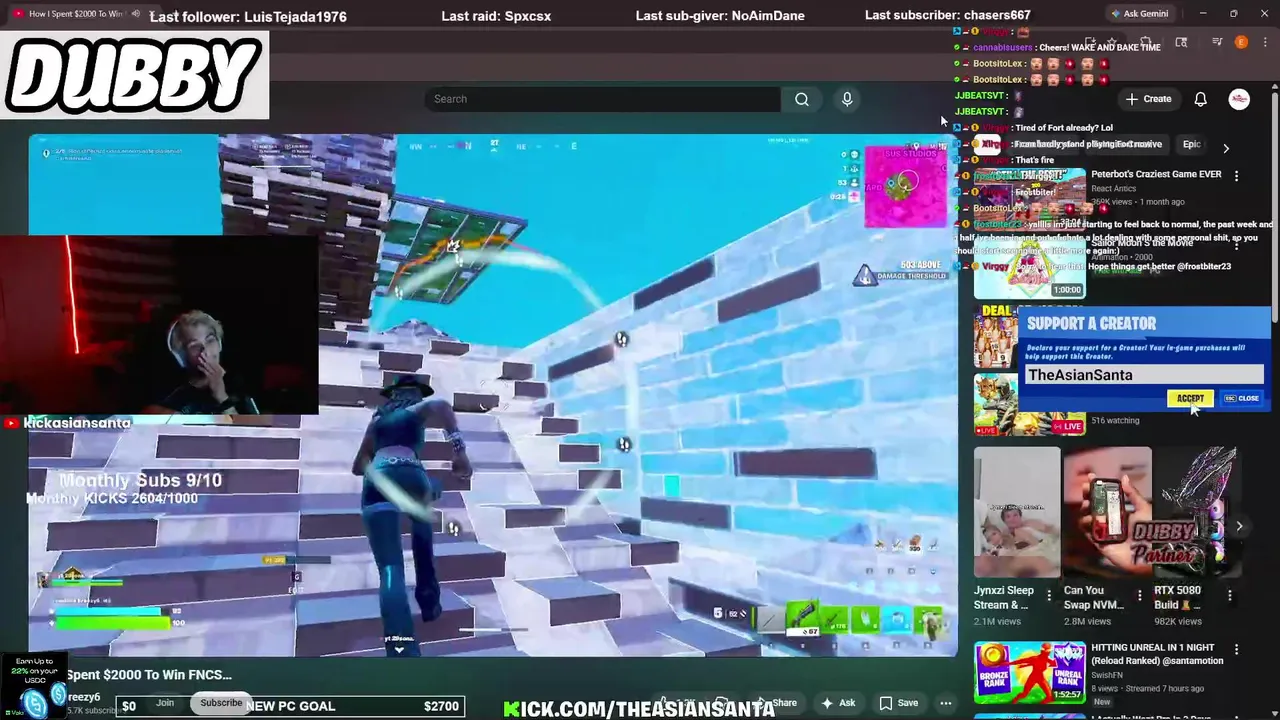
Task: Show next shorts with the shelf arrow
Action: [x=1239, y=526]
